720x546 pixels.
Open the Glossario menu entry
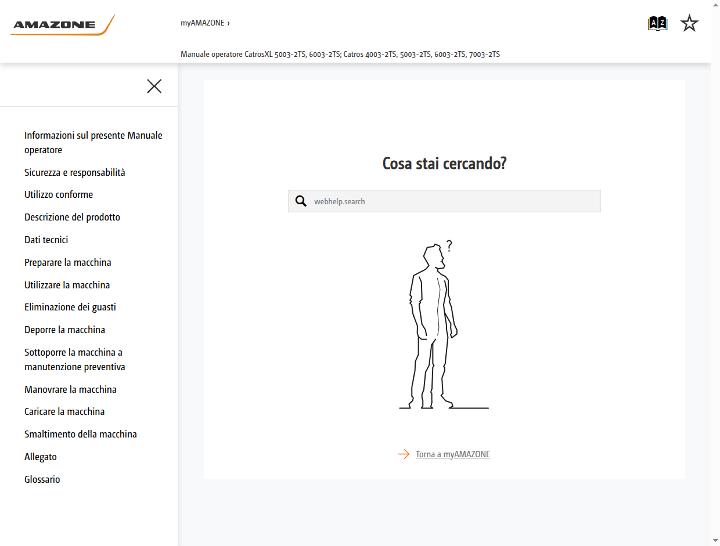(x=42, y=479)
